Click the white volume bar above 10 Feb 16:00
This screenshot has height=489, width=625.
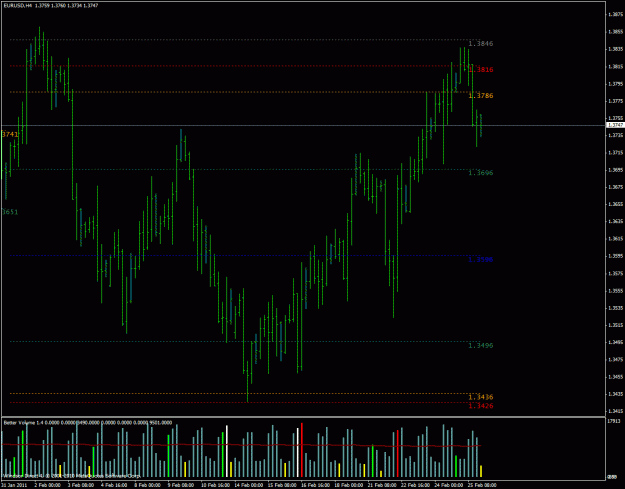coord(227,451)
